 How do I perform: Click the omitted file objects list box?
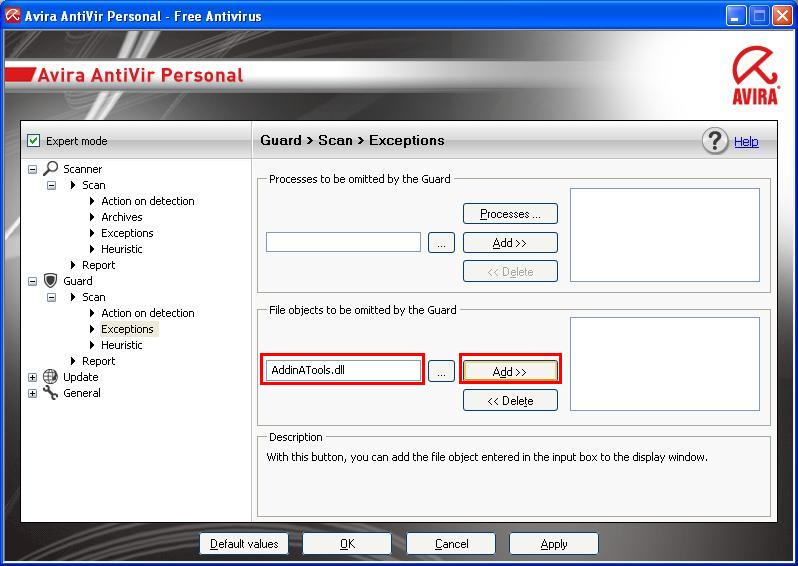point(665,364)
